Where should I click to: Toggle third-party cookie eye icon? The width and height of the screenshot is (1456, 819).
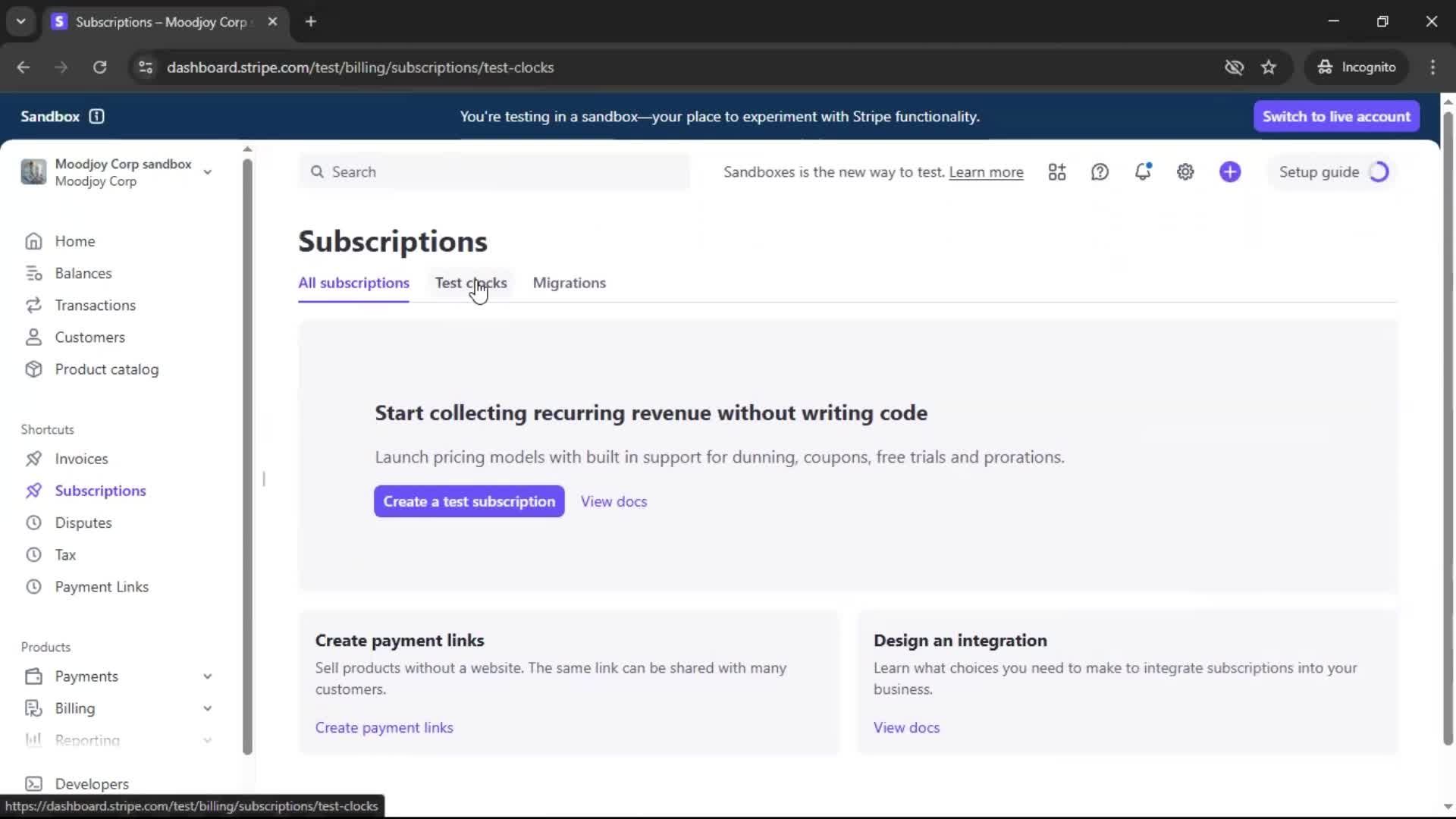[1234, 67]
